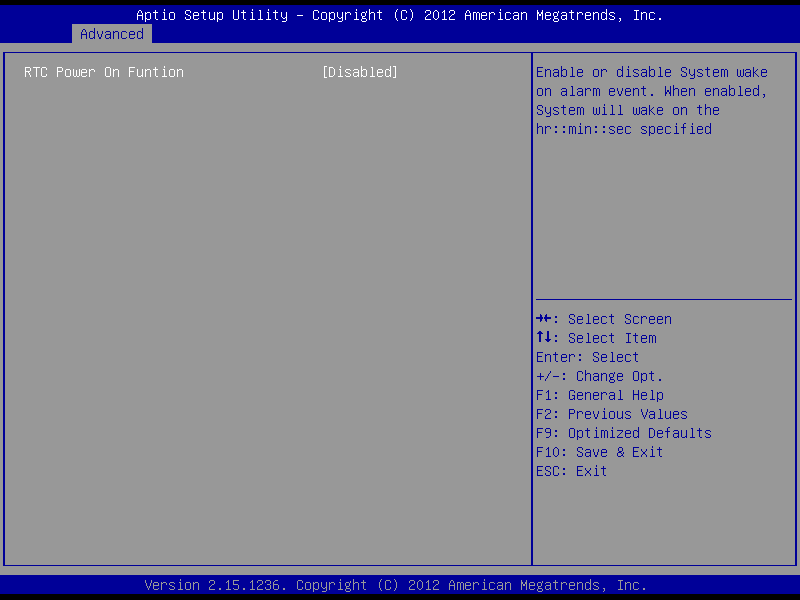Click the hr::min::sec specified help line

pos(623,129)
